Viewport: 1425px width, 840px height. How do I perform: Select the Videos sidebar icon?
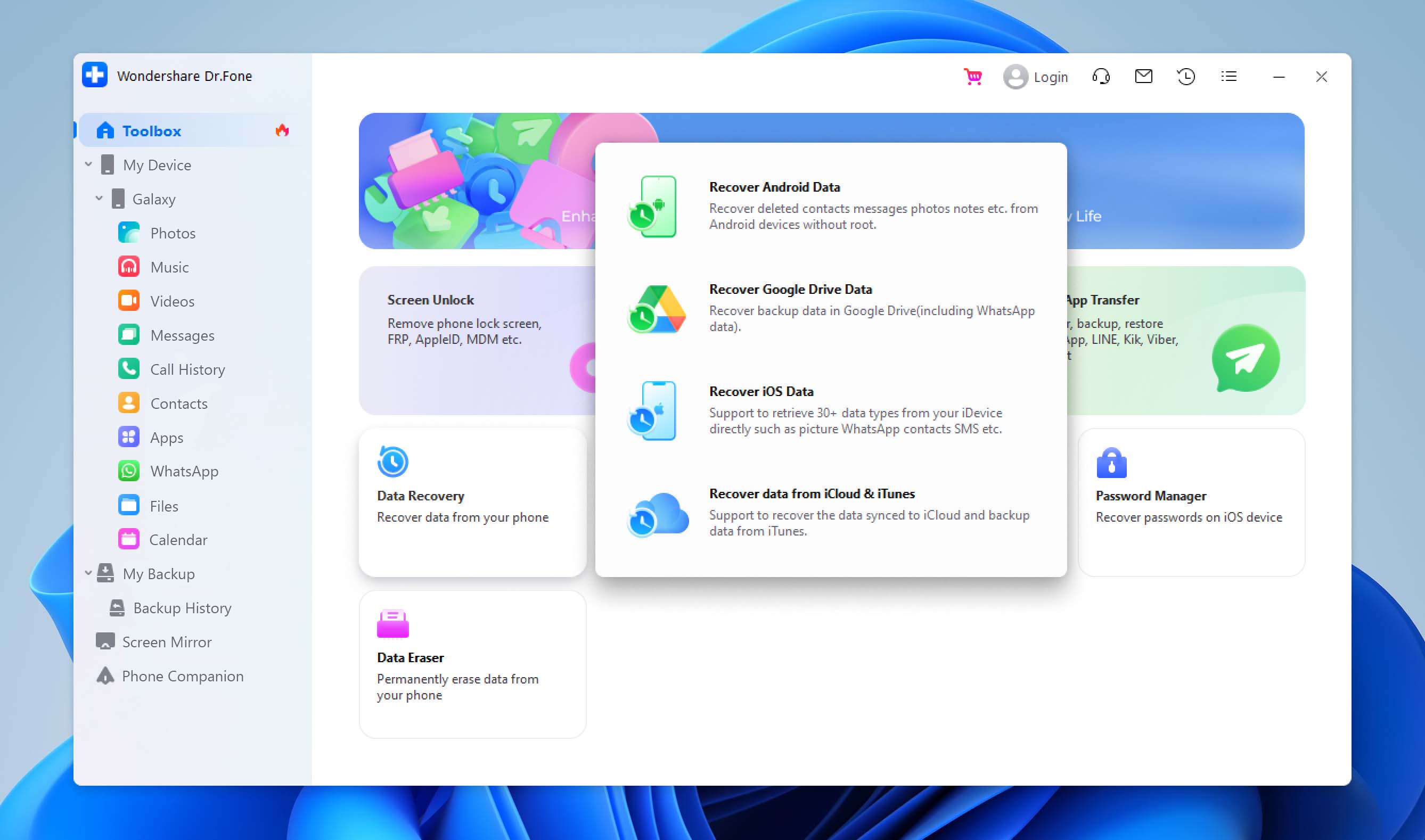[128, 301]
